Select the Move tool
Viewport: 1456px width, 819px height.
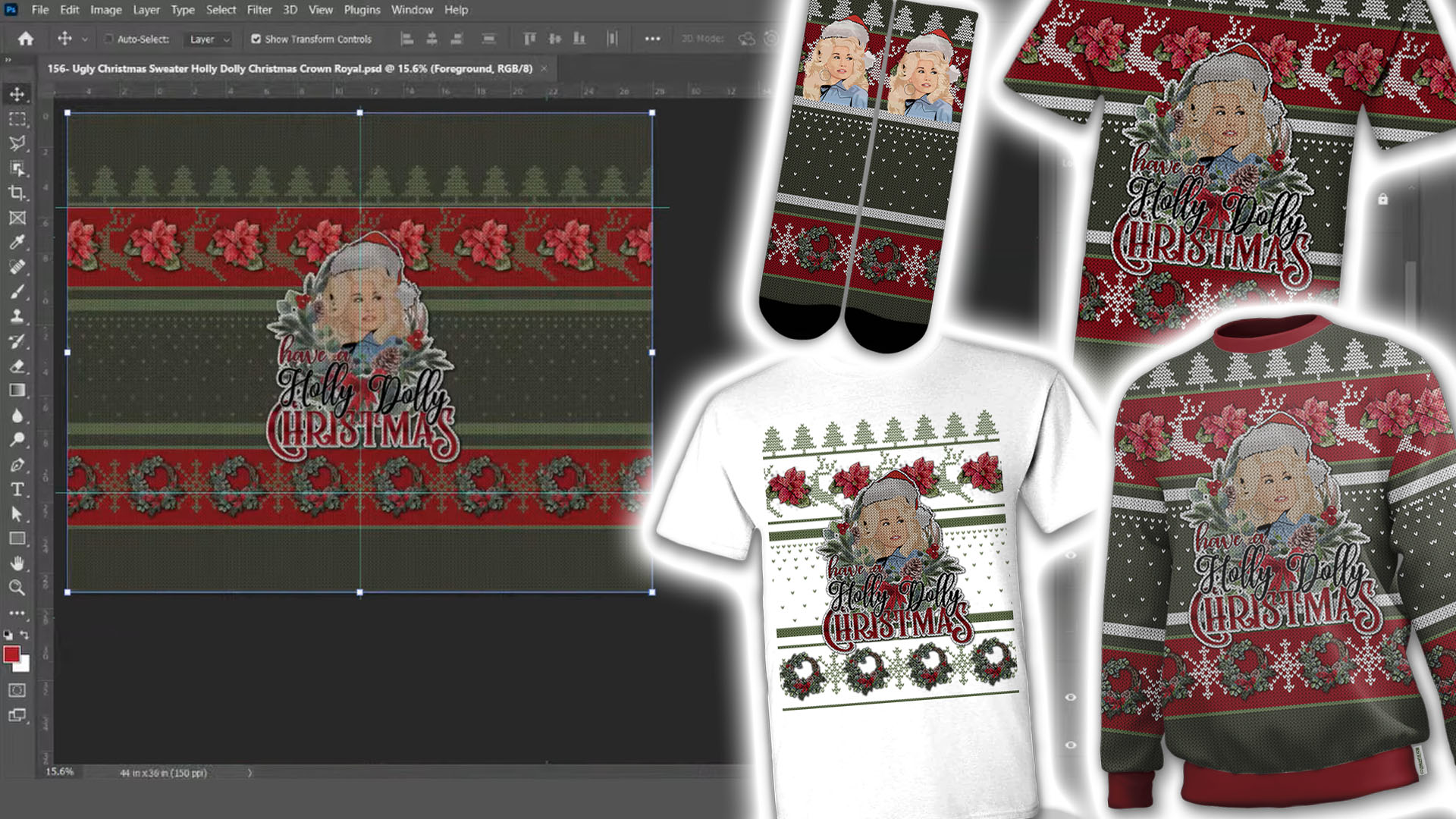pos(17,94)
